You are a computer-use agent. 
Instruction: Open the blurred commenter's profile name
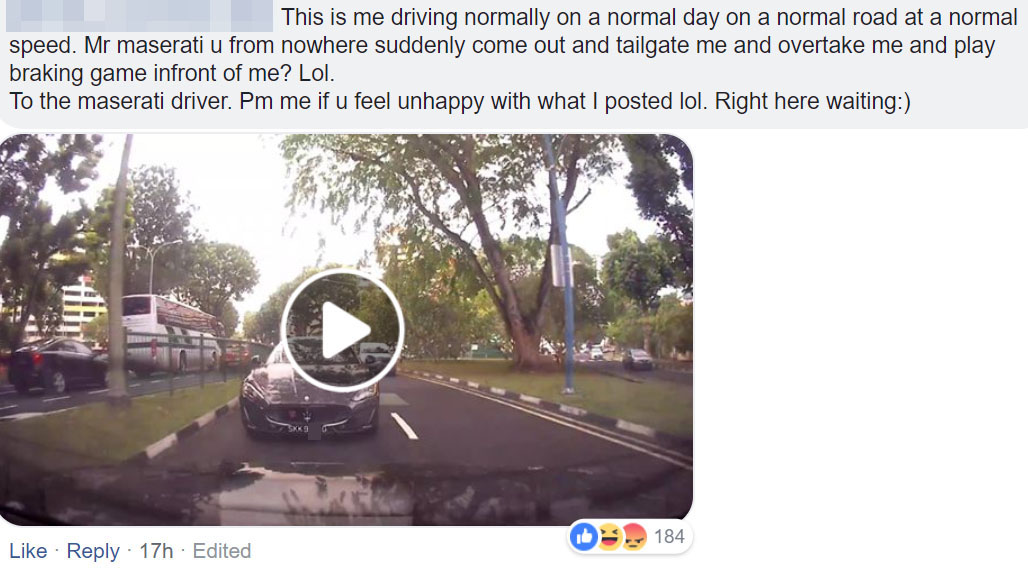(140, 17)
